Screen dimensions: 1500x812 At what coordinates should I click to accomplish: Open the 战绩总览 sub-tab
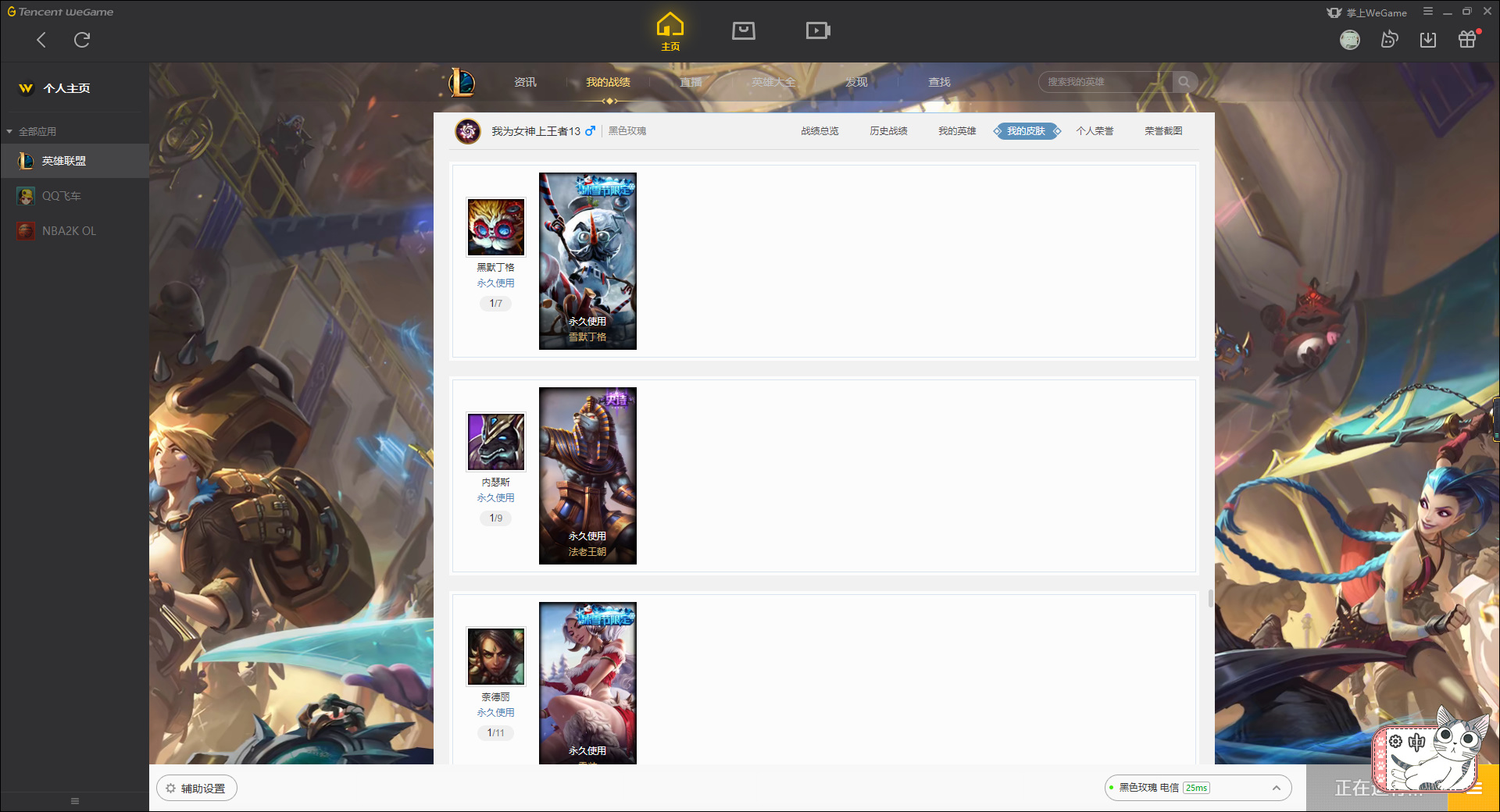(x=820, y=131)
